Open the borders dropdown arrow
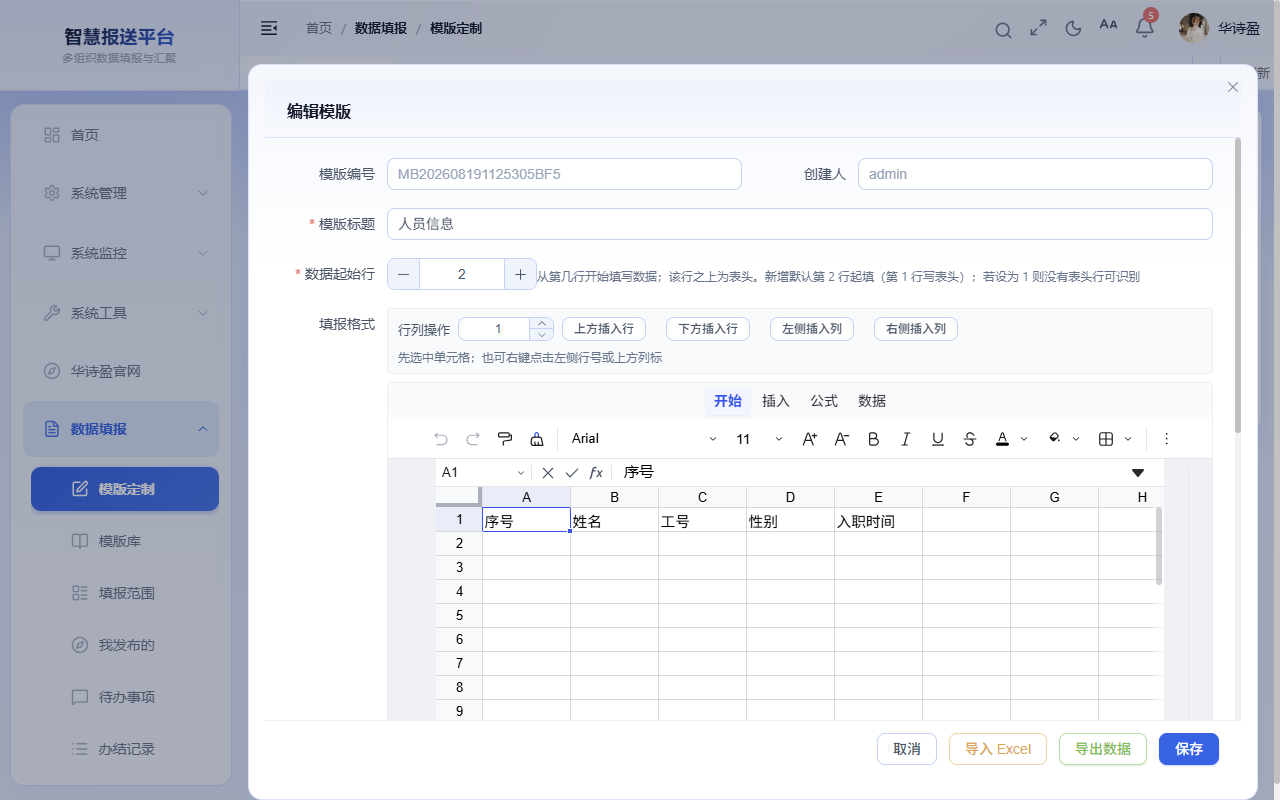The width and height of the screenshot is (1280, 800). point(1128,439)
